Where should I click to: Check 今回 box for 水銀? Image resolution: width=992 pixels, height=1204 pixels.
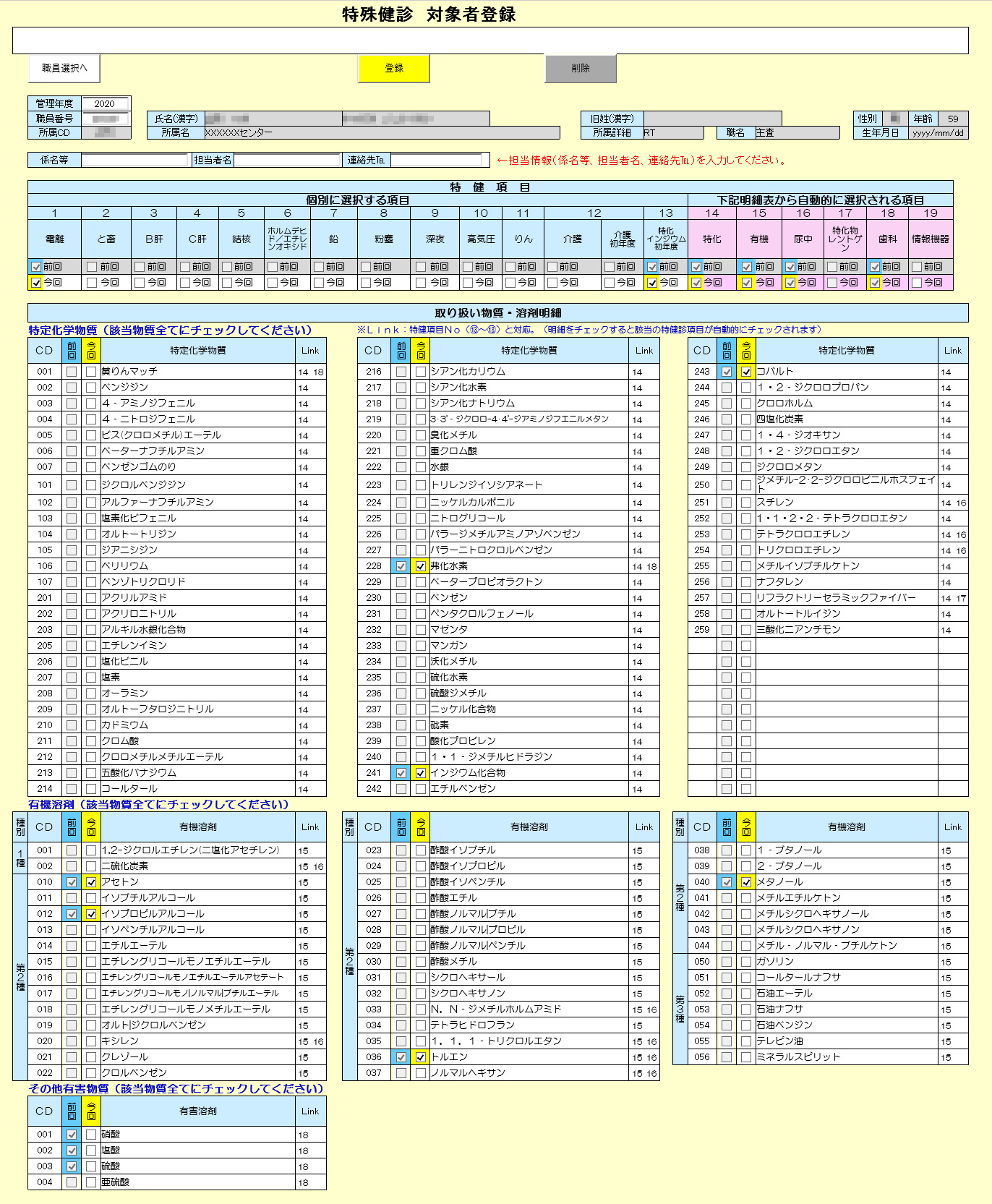[x=421, y=467]
